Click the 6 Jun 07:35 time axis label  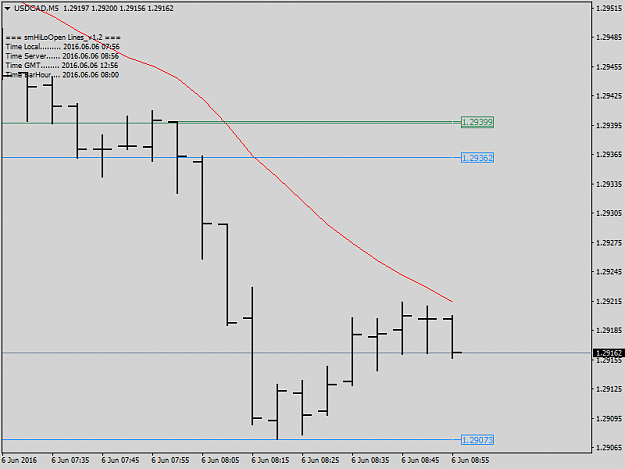click(x=70, y=460)
